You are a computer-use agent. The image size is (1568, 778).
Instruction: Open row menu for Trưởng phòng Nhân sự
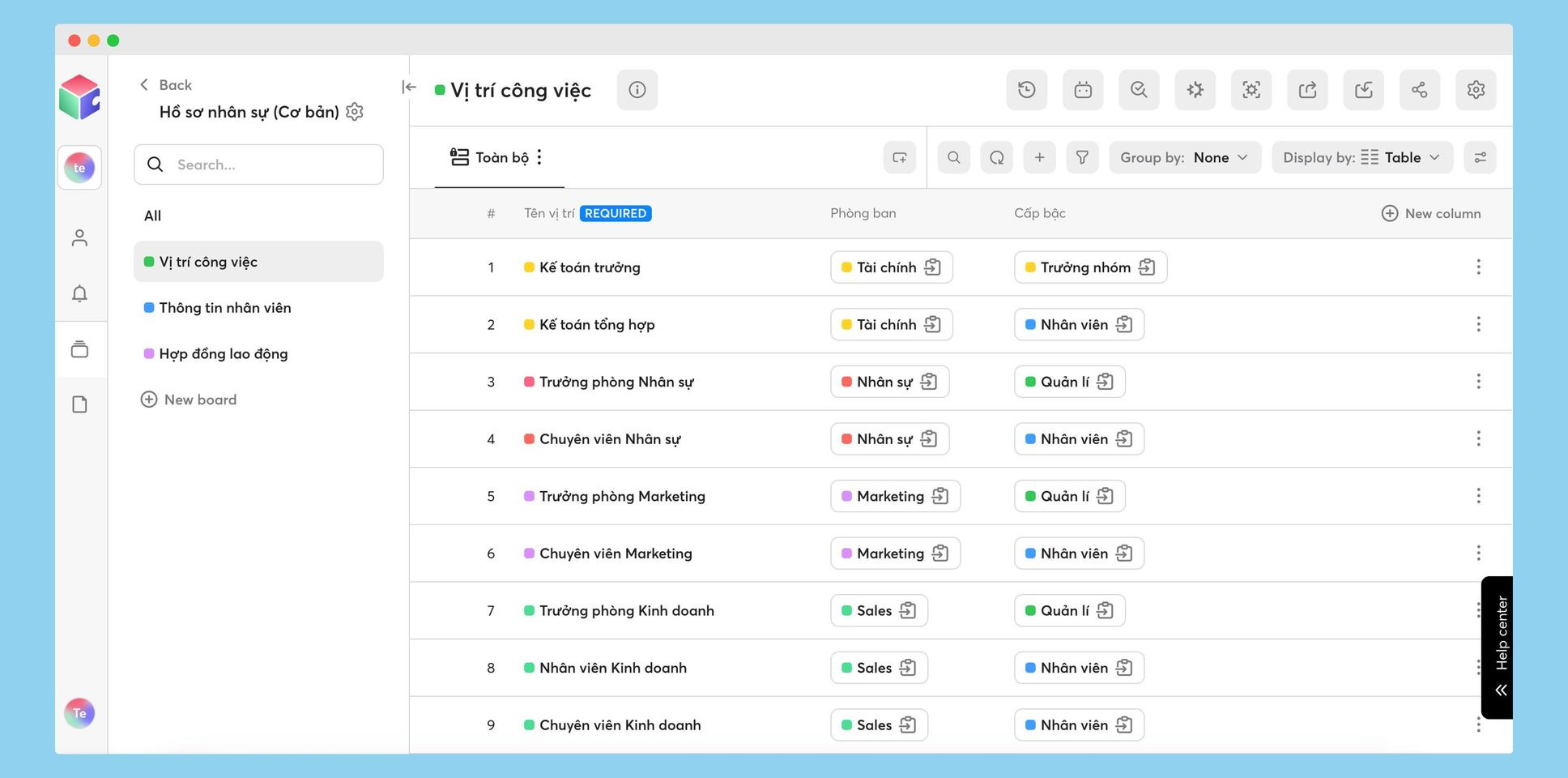pyautogui.click(x=1478, y=382)
